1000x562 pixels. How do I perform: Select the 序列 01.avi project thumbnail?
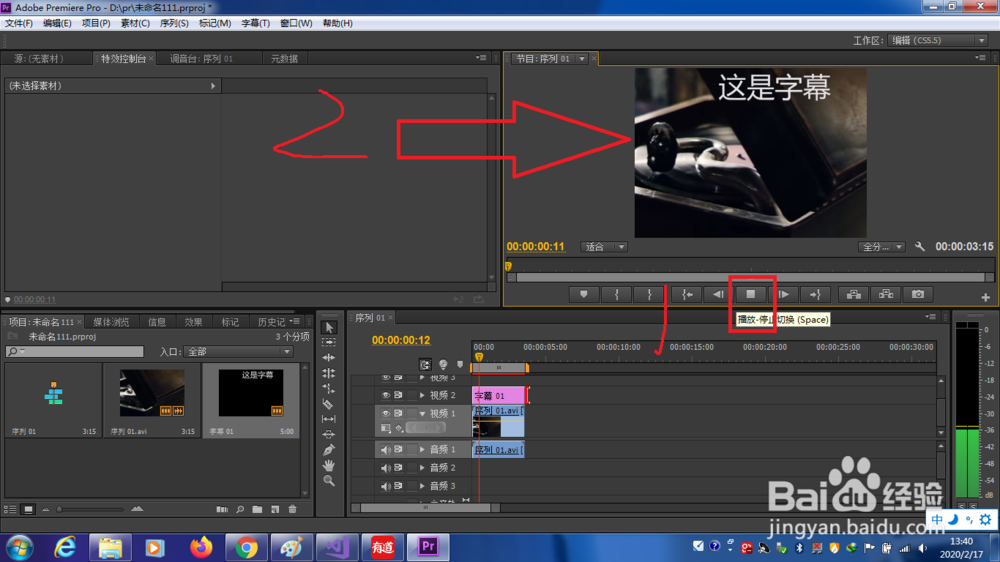point(152,392)
